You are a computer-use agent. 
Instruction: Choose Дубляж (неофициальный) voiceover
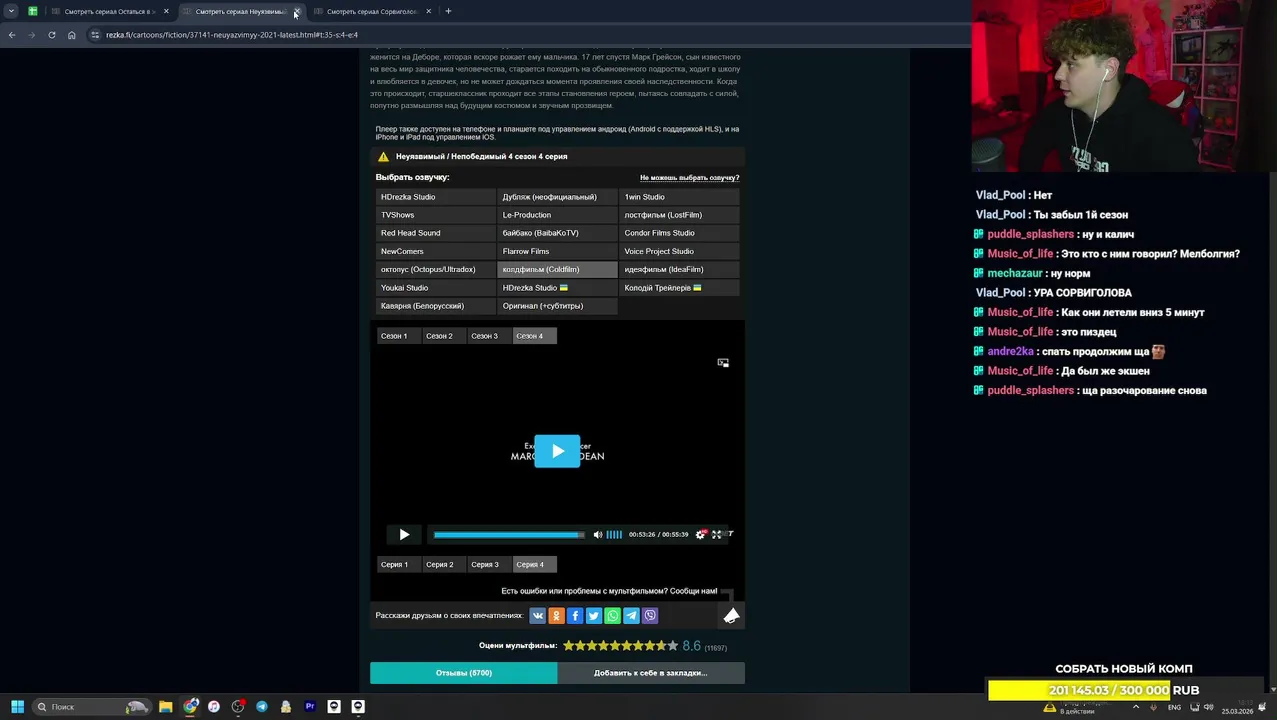[x=558, y=197]
